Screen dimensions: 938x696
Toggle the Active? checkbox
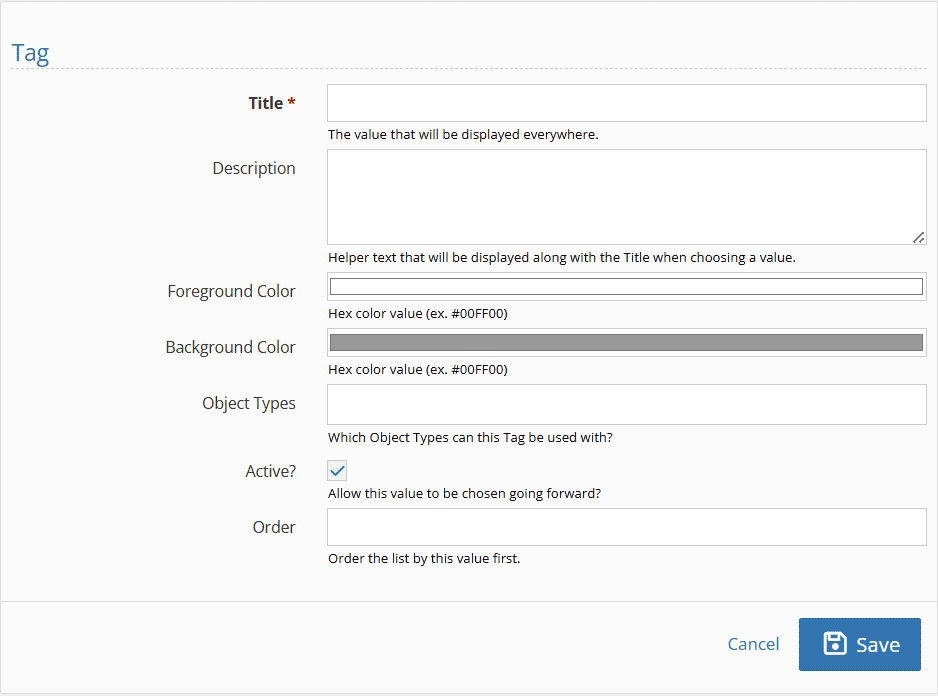pos(337,471)
